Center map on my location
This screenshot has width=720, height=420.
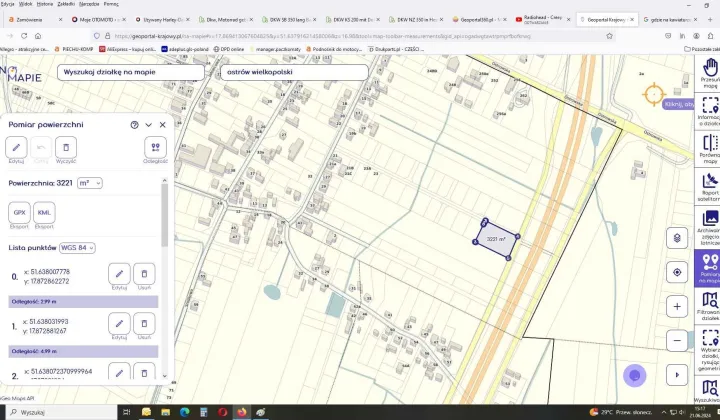click(677, 272)
